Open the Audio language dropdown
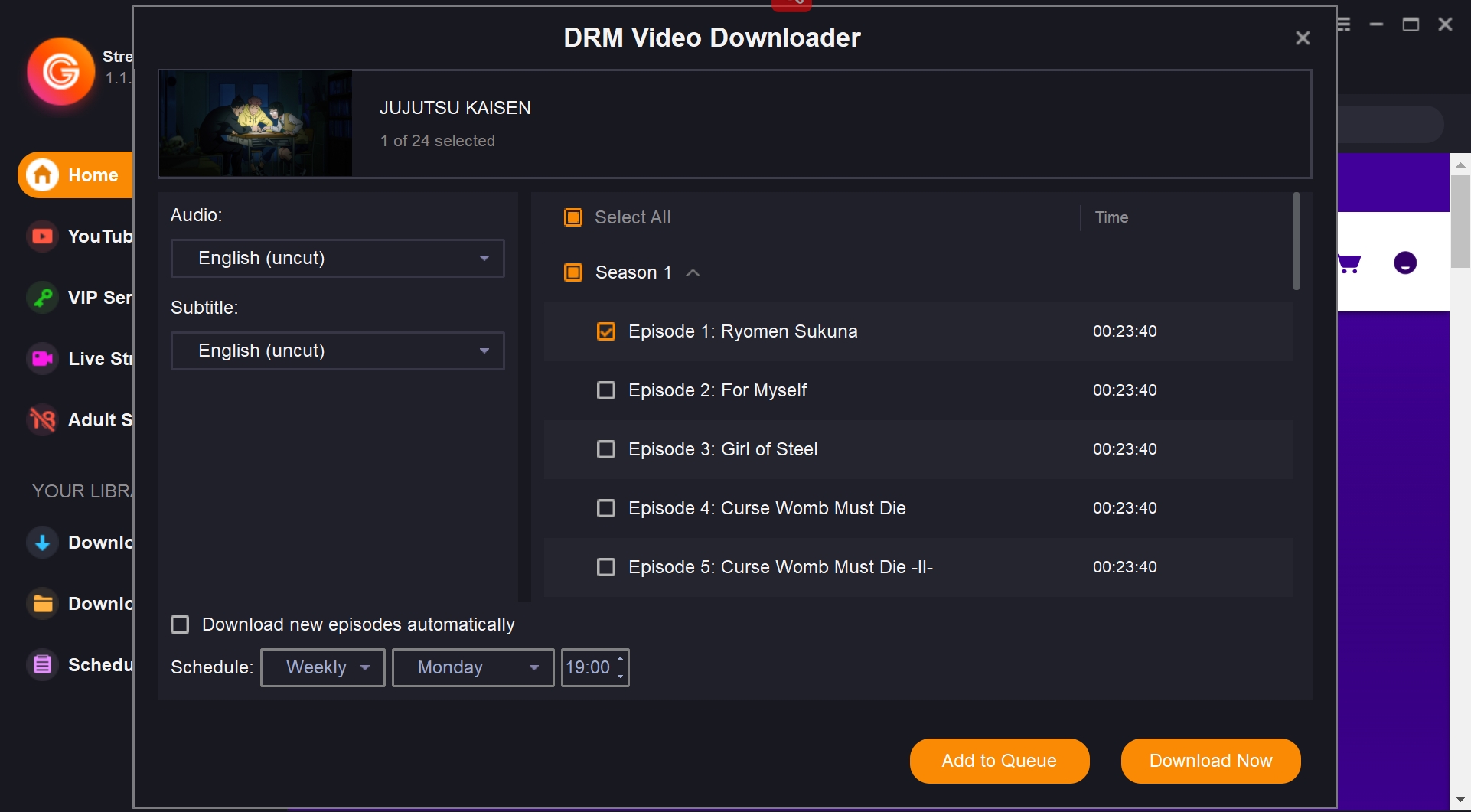Viewport: 1471px width, 812px height. tap(338, 258)
